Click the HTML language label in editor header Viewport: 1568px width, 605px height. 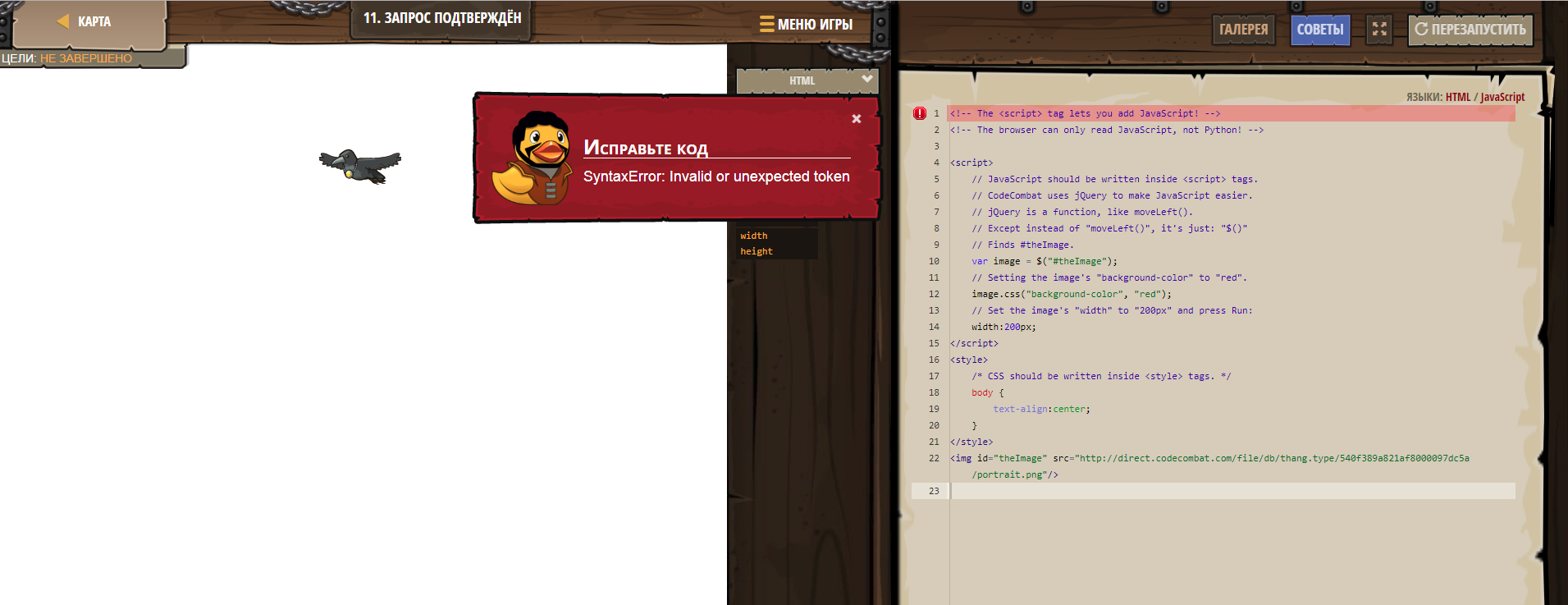(1458, 97)
